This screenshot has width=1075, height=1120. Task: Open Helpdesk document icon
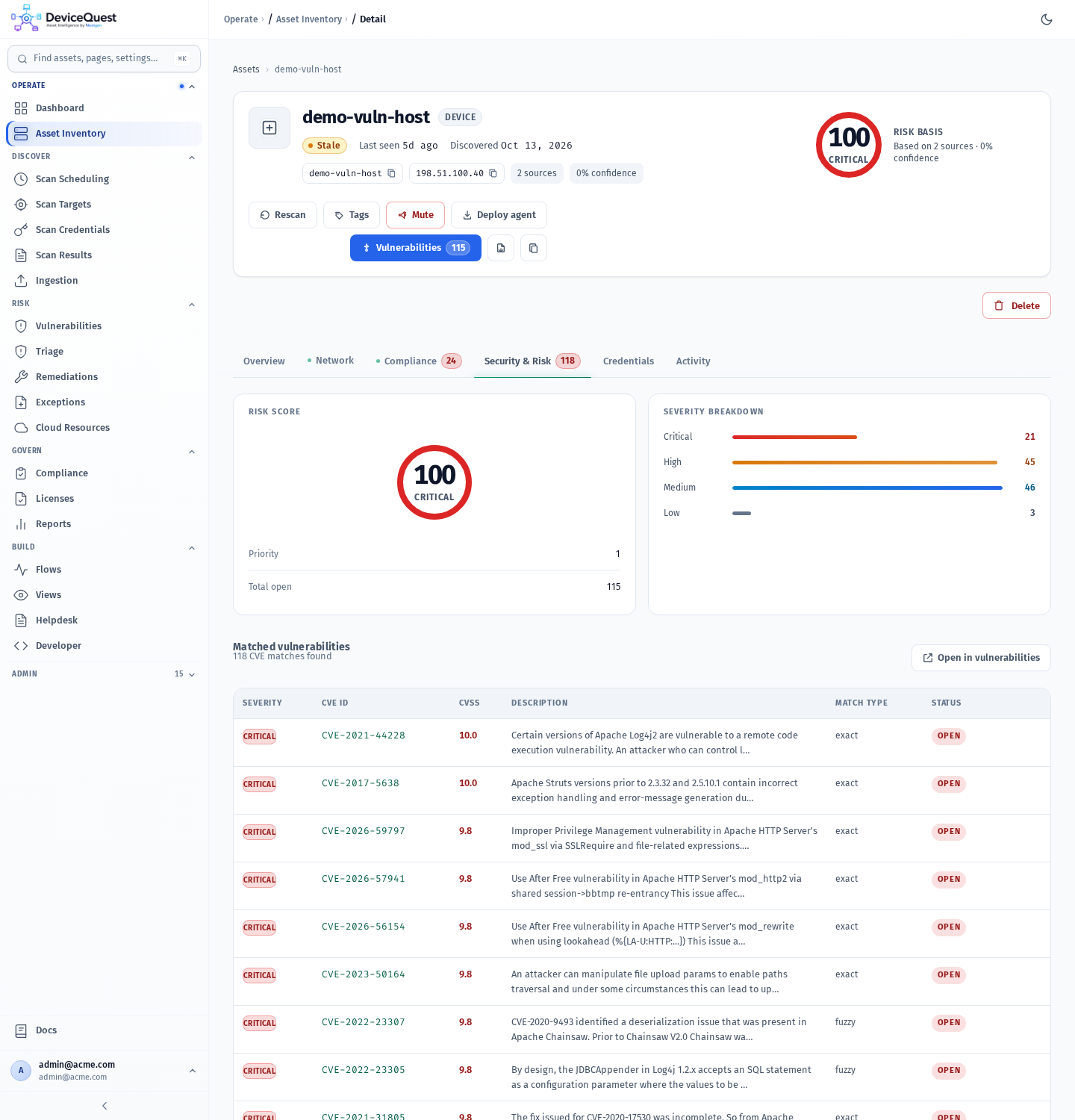(21, 620)
